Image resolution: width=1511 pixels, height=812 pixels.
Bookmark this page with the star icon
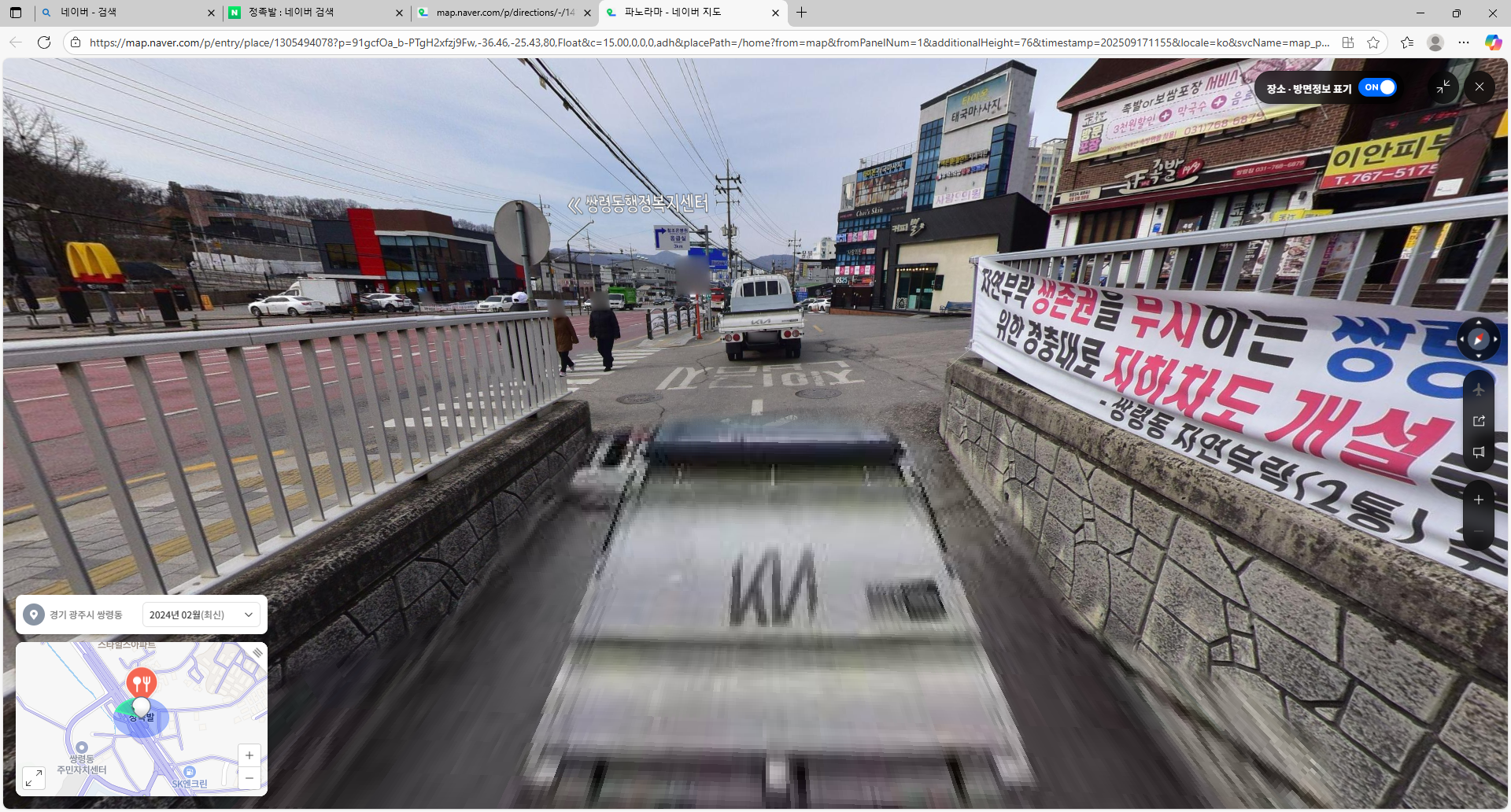point(1373,42)
